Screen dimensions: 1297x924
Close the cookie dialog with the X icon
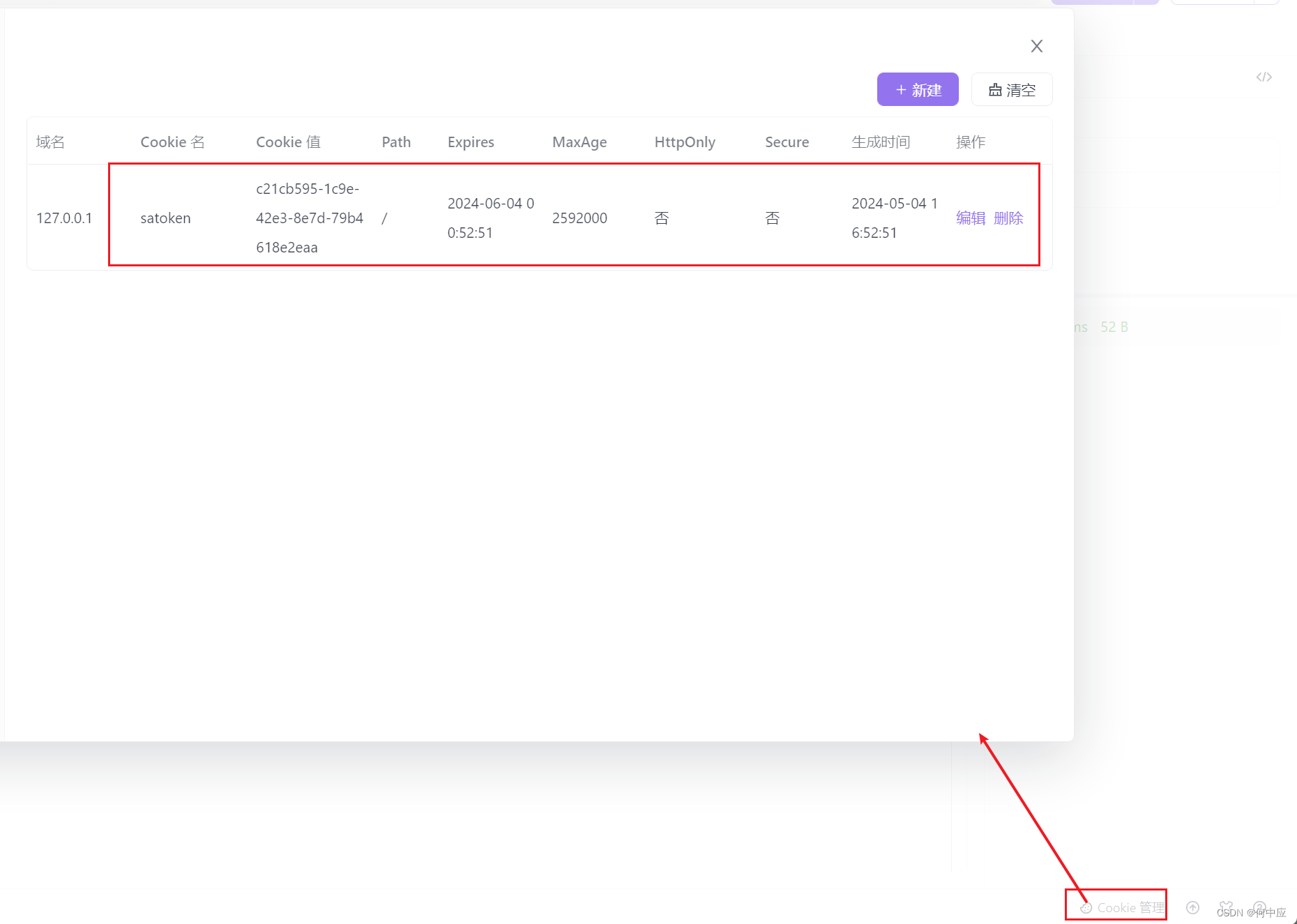click(1036, 45)
